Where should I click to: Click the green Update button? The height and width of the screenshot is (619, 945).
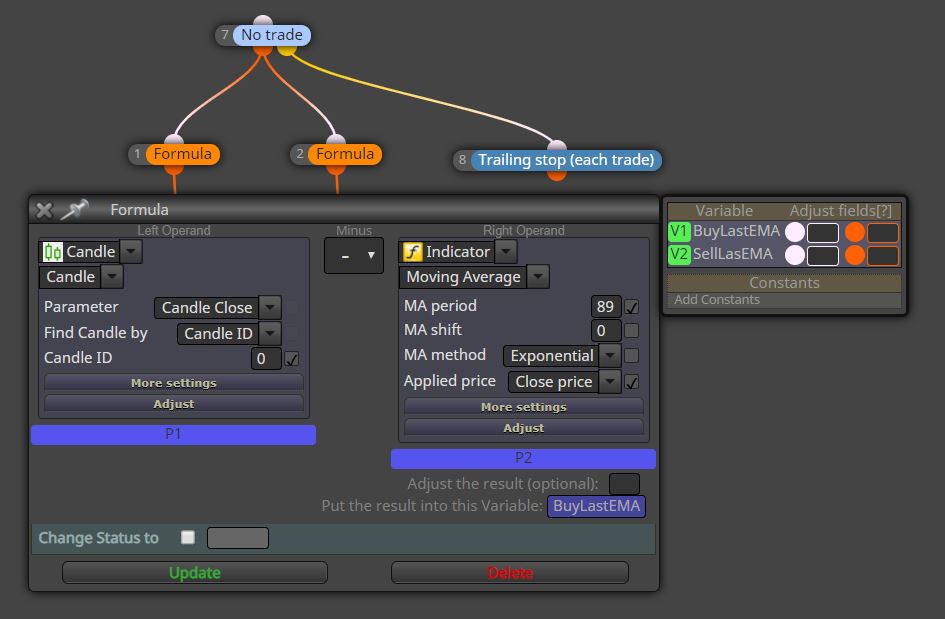[x=195, y=573]
